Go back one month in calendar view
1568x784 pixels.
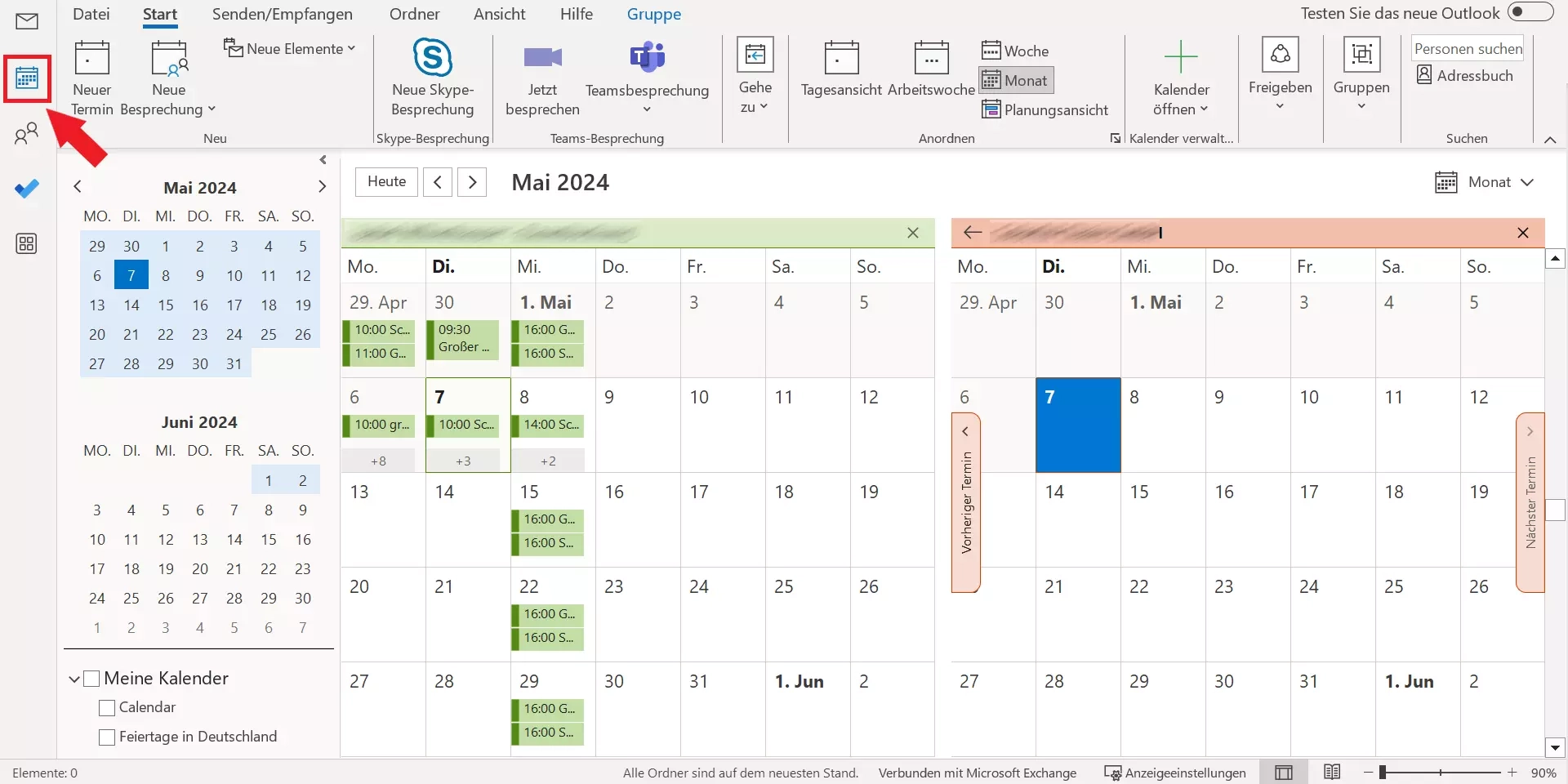coord(438,182)
